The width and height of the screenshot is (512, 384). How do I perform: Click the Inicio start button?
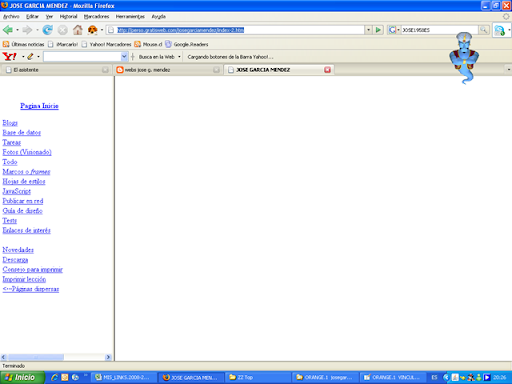pyautogui.click(x=22, y=377)
